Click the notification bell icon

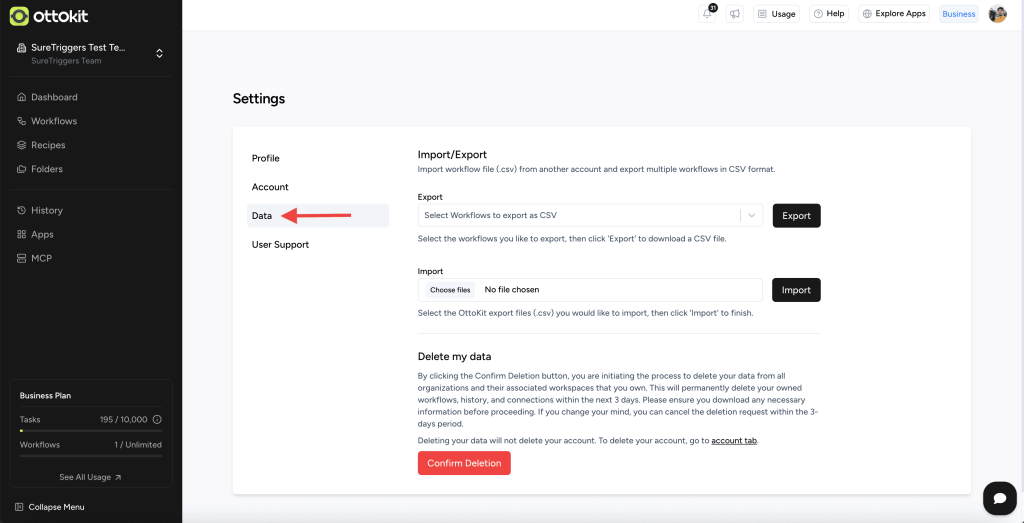708,14
